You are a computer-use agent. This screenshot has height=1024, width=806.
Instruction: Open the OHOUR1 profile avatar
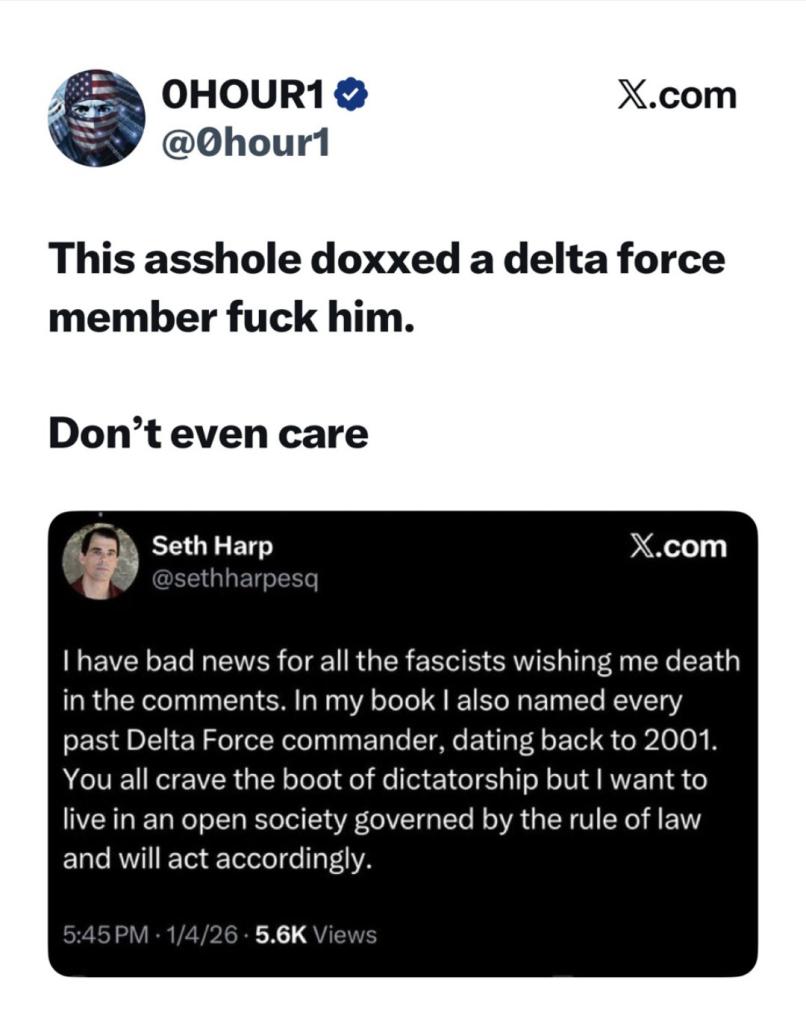pos(96,117)
